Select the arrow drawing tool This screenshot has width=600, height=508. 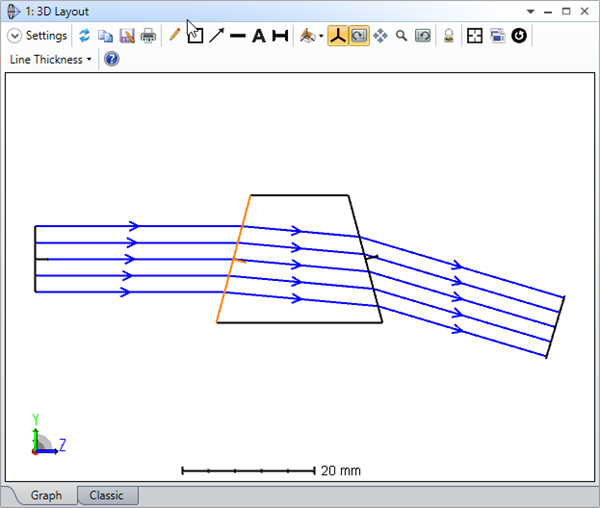[x=216, y=36]
